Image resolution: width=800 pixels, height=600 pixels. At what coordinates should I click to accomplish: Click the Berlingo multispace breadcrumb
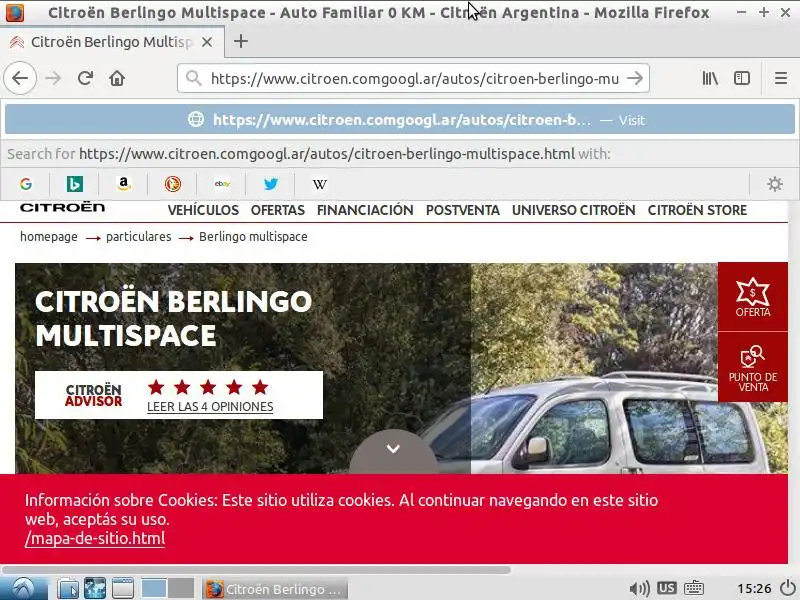pyautogui.click(x=253, y=237)
